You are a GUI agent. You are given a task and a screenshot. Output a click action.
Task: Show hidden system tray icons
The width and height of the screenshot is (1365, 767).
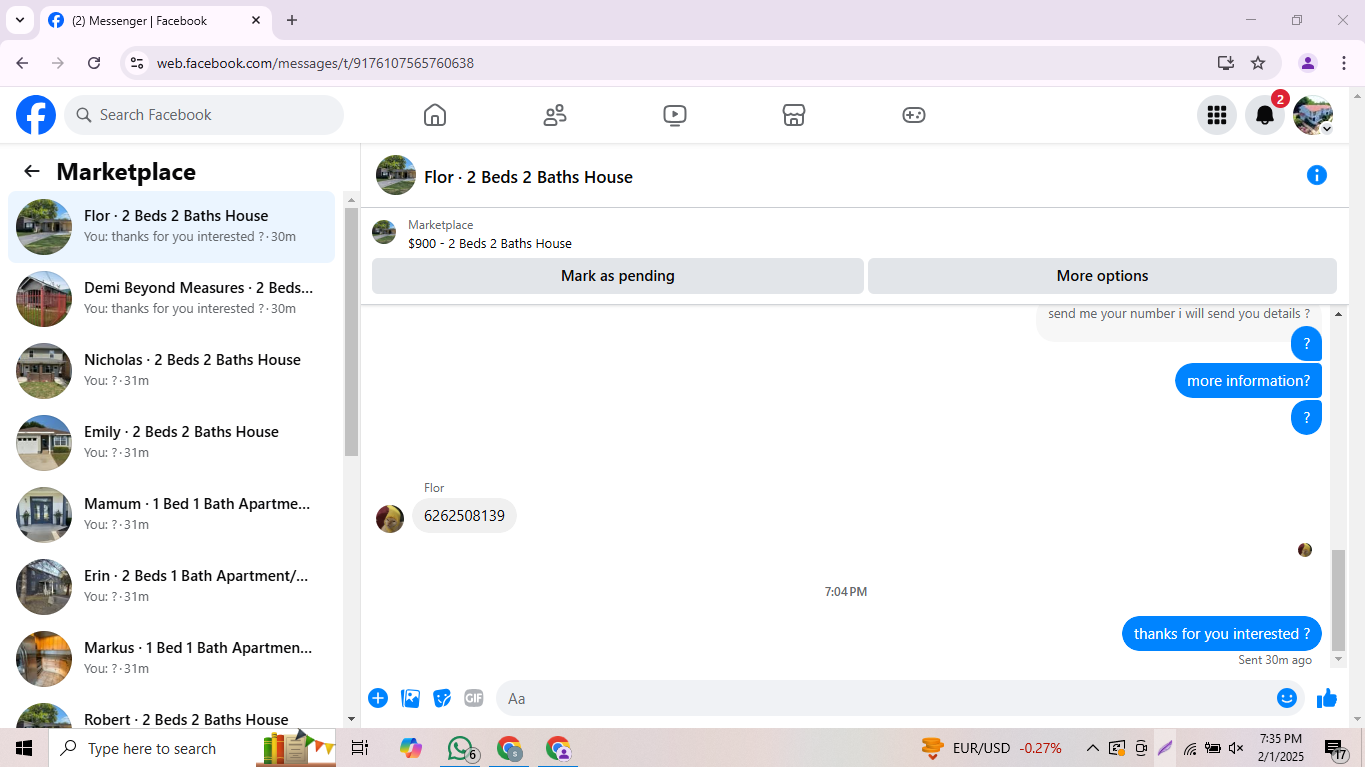1092,748
